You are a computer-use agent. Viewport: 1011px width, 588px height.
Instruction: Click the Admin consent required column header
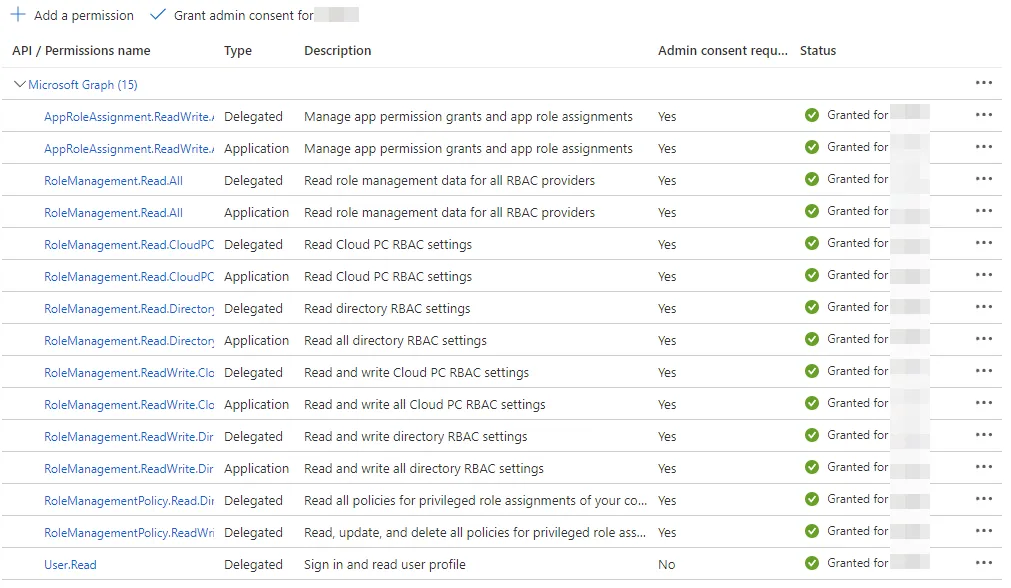722,51
